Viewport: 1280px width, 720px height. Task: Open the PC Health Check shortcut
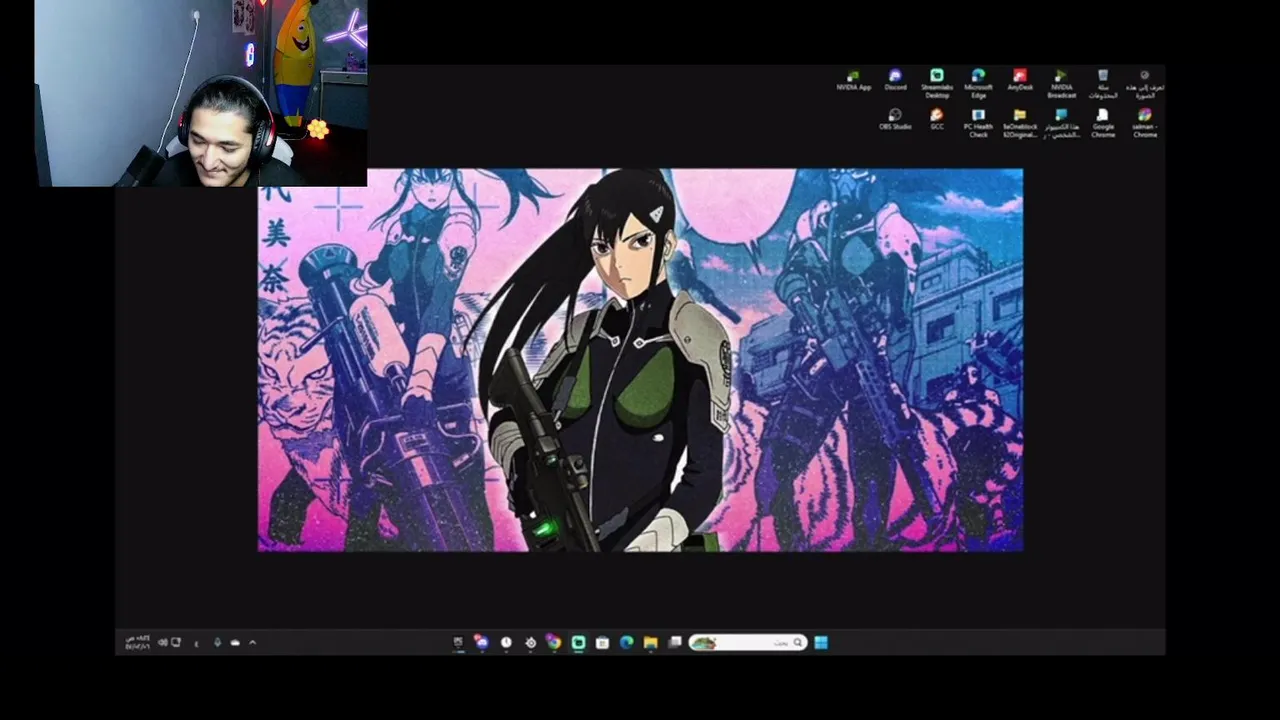(978, 123)
